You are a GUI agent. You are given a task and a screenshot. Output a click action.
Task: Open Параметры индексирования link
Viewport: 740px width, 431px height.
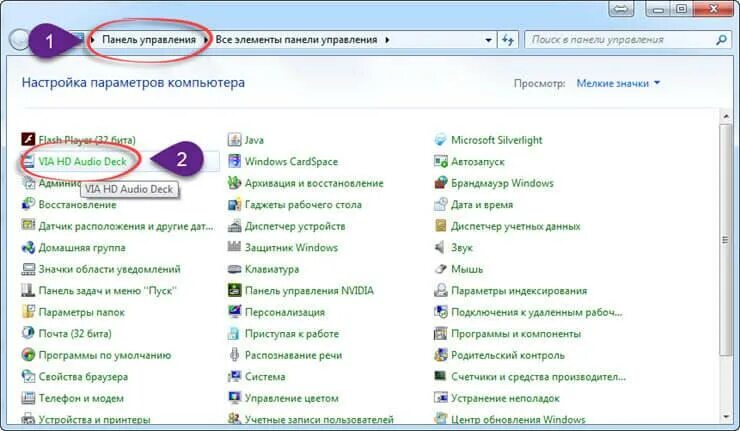click(x=519, y=291)
